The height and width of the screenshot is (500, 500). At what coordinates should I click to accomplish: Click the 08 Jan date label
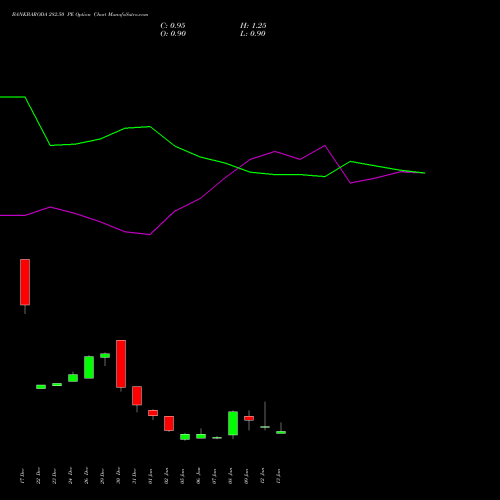[x=230, y=476]
